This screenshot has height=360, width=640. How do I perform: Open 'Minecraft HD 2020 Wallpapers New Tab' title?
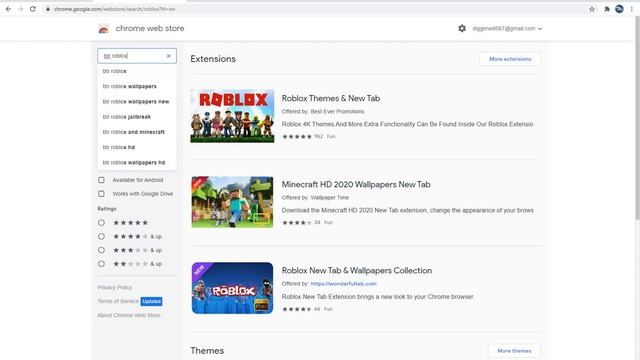(356, 184)
